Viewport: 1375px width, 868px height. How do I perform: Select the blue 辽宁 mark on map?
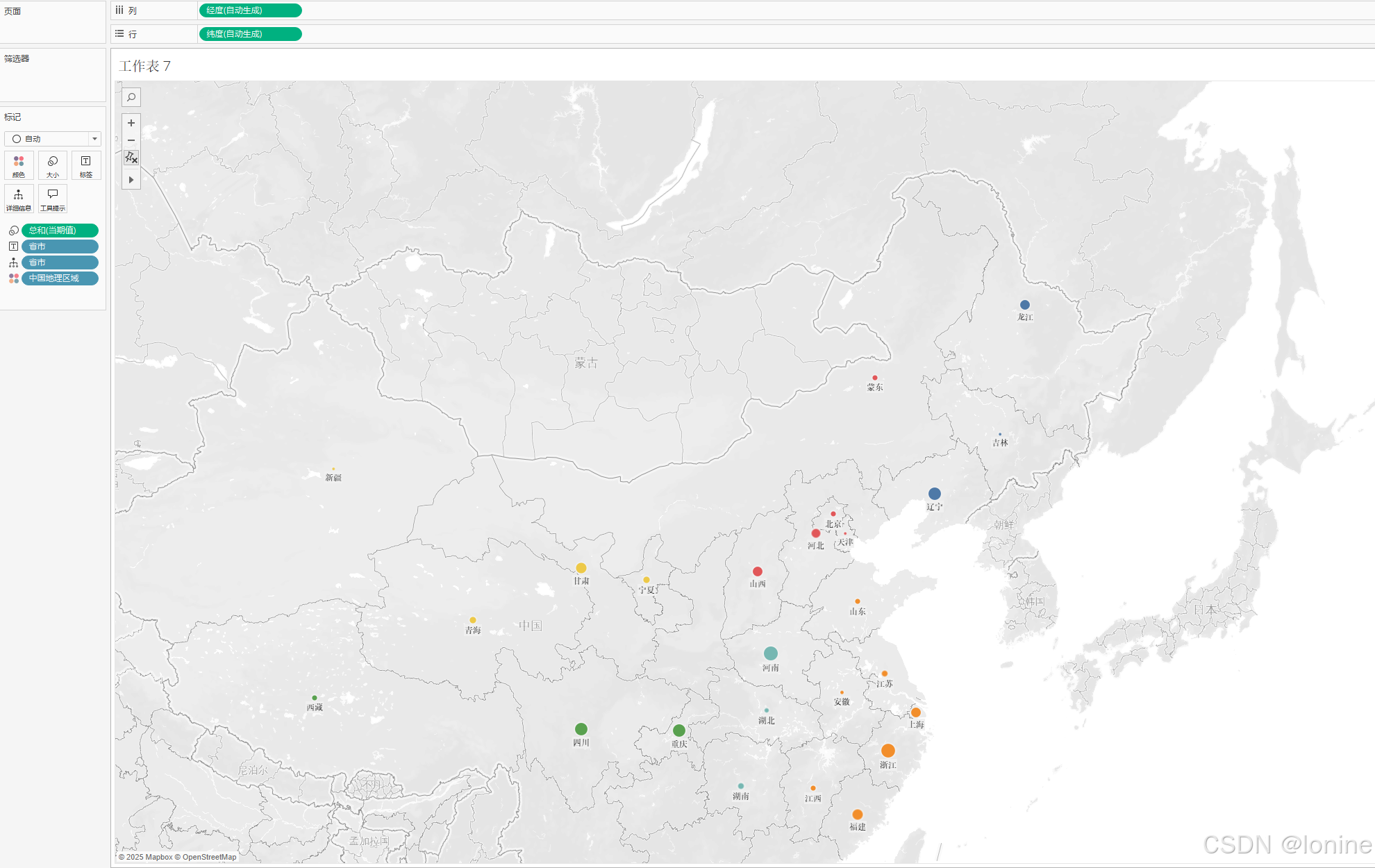[935, 494]
